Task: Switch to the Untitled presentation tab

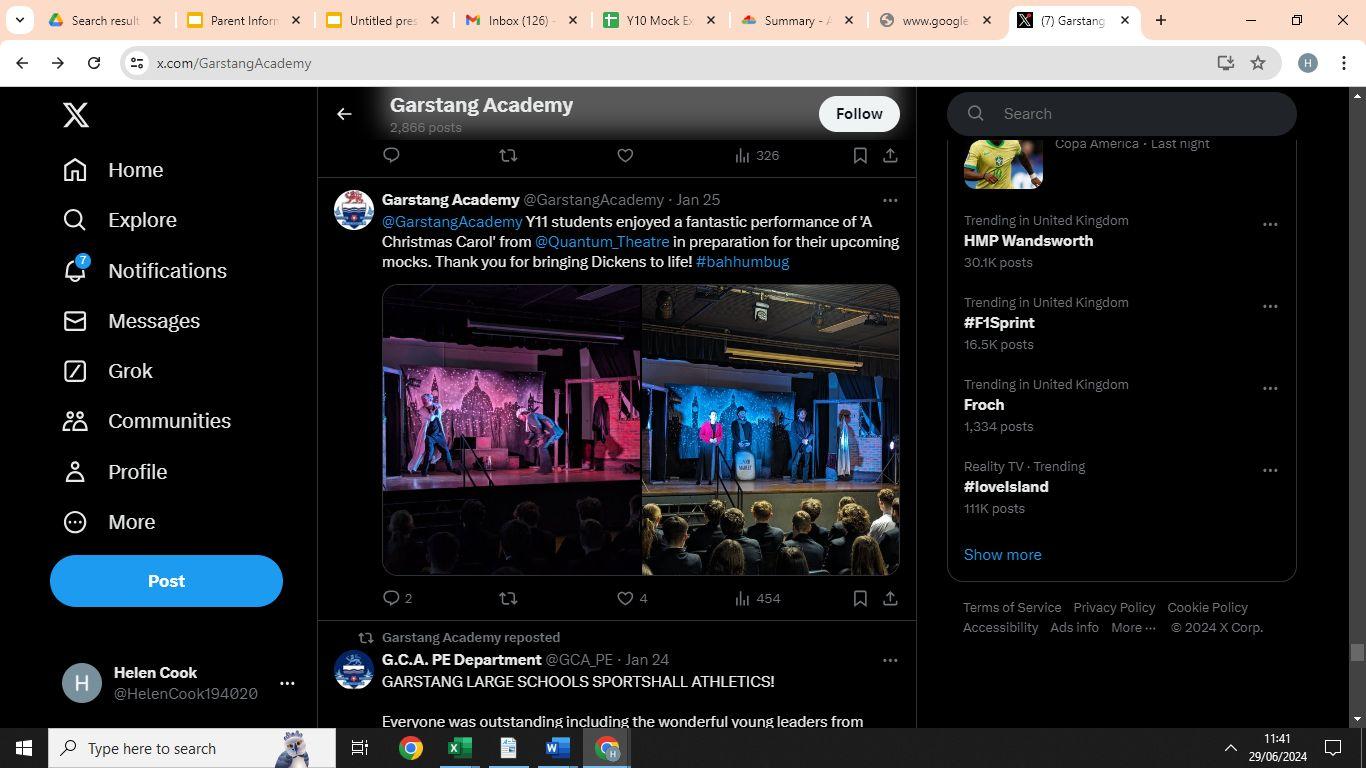Action: click(383, 20)
